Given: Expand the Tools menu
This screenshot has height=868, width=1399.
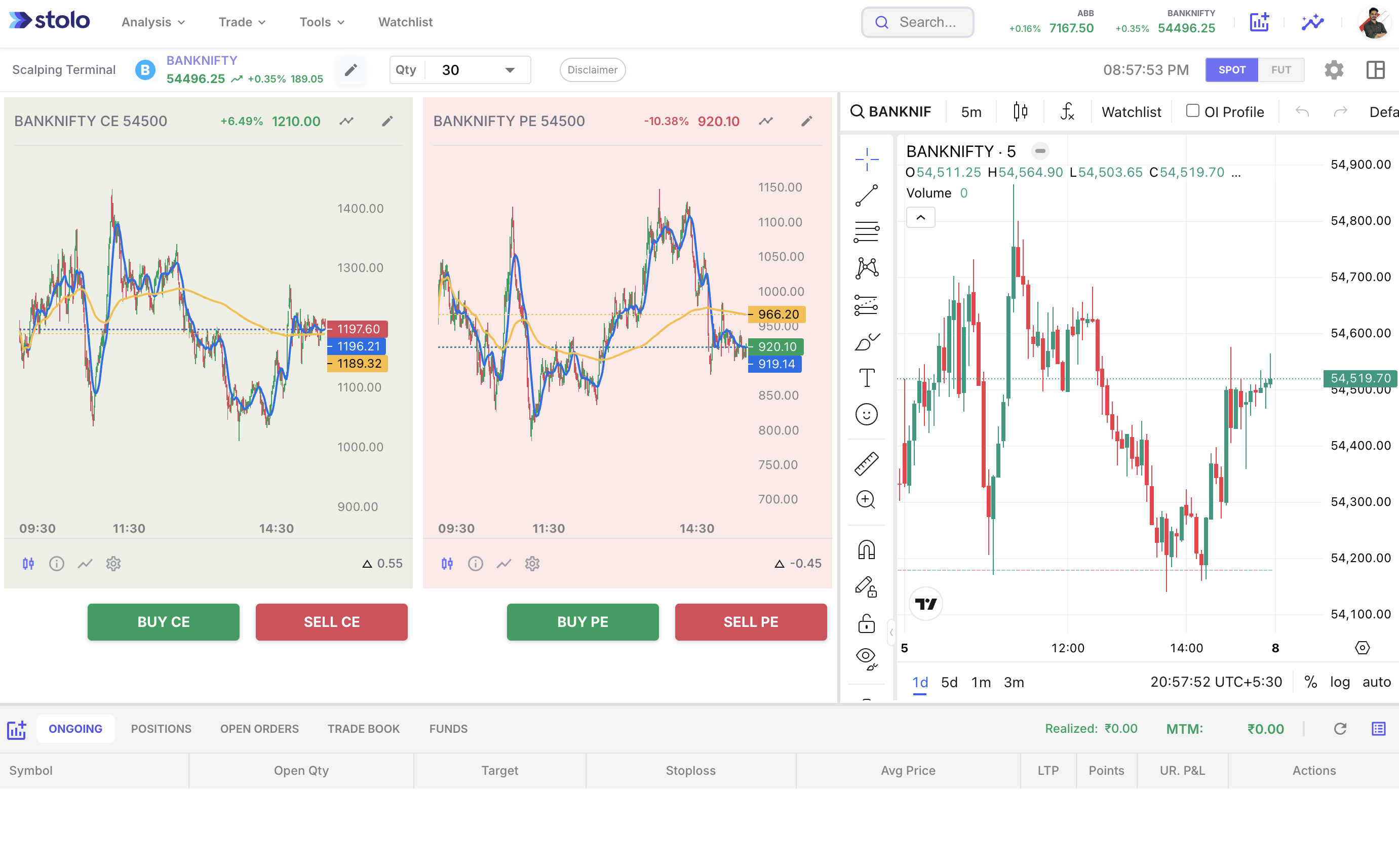Looking at the screenshot, I should click(322, 22).
